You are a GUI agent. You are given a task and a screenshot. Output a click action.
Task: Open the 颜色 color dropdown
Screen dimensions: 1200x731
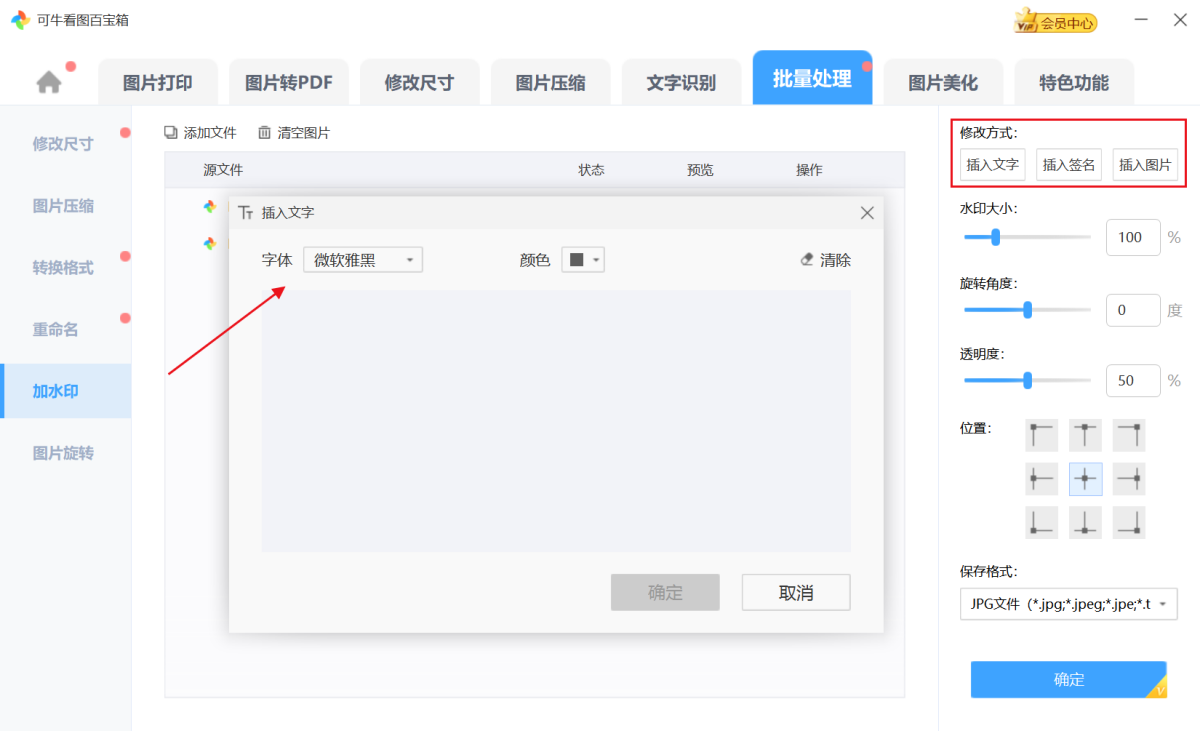[x=583, y=260]
